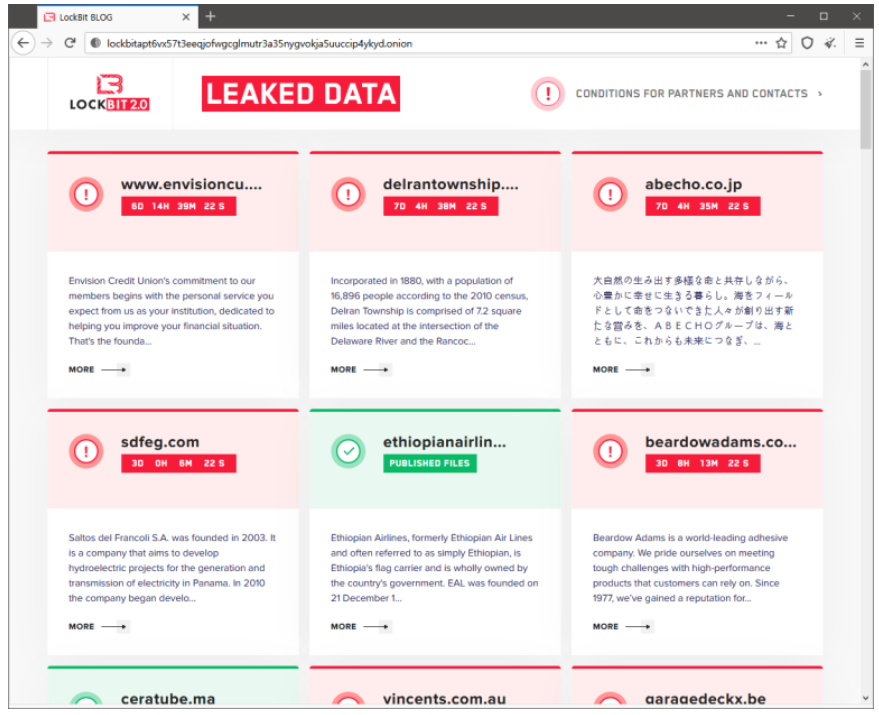Viewport: 879px width, 715px height.
Task: Click the warning icon on abecho.co.jp card
Action: pos(610,195)
